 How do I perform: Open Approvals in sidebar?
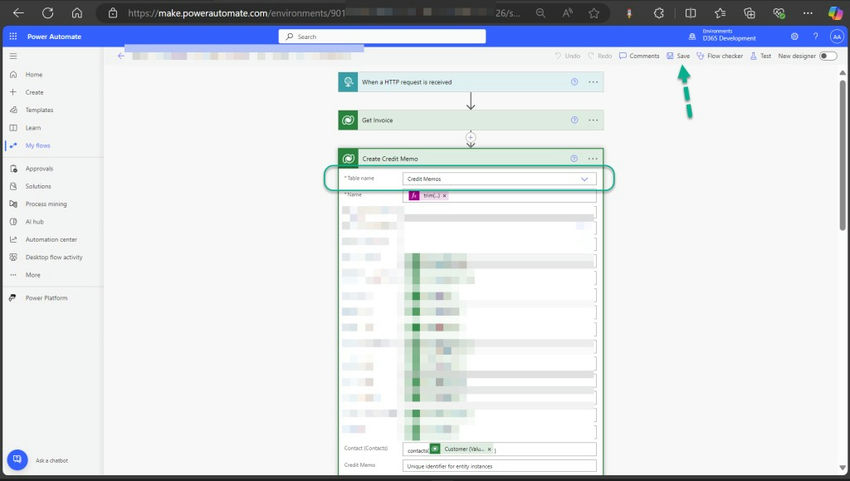[x=39, y=169]
